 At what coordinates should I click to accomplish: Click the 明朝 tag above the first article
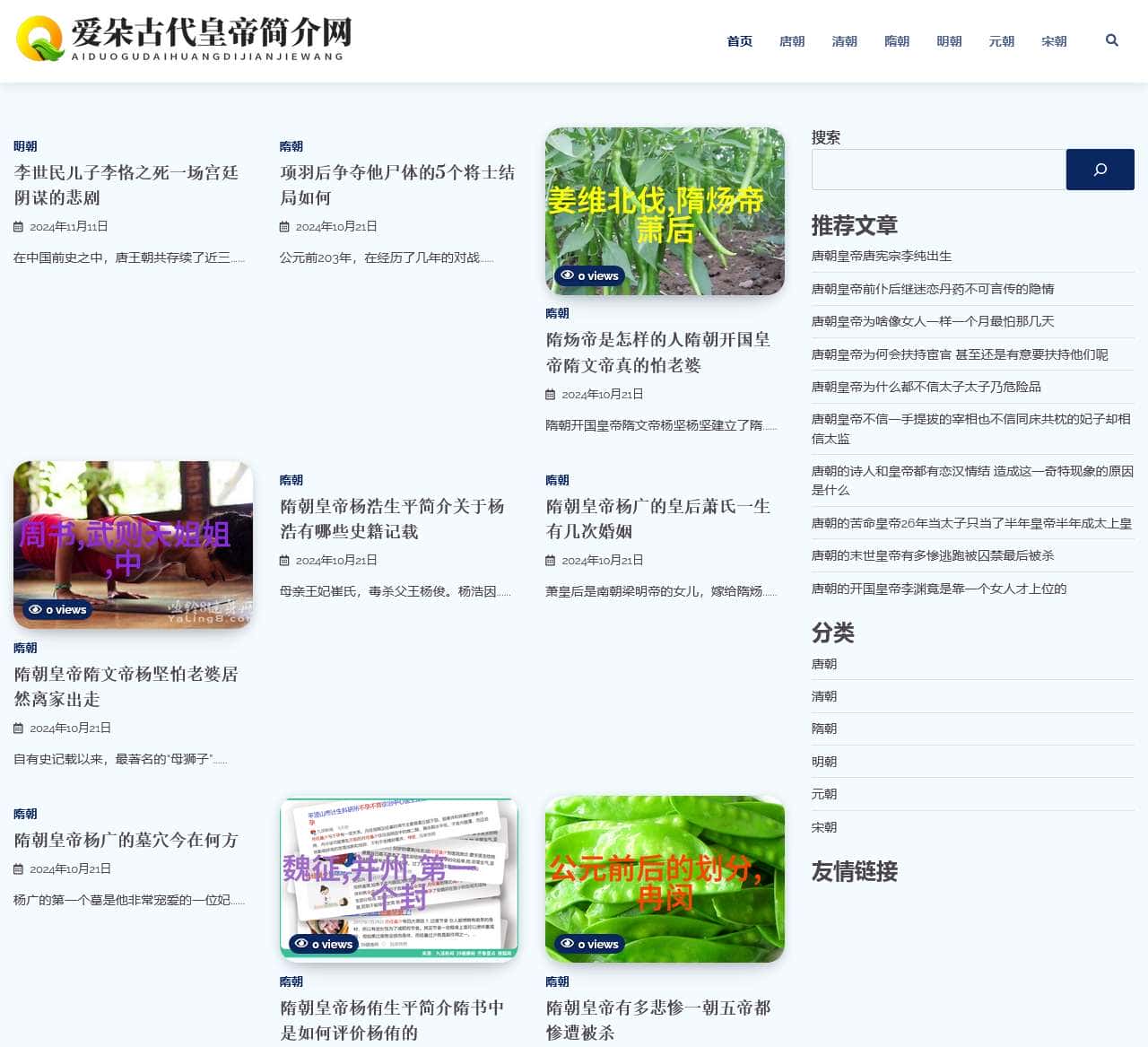click(25, 145)
